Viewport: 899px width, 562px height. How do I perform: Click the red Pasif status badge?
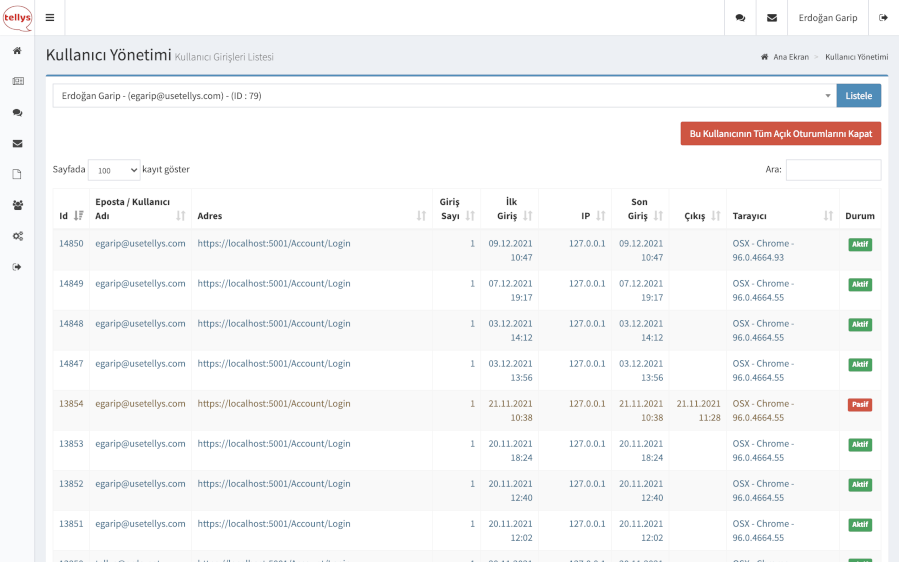(x=859, y=404)
